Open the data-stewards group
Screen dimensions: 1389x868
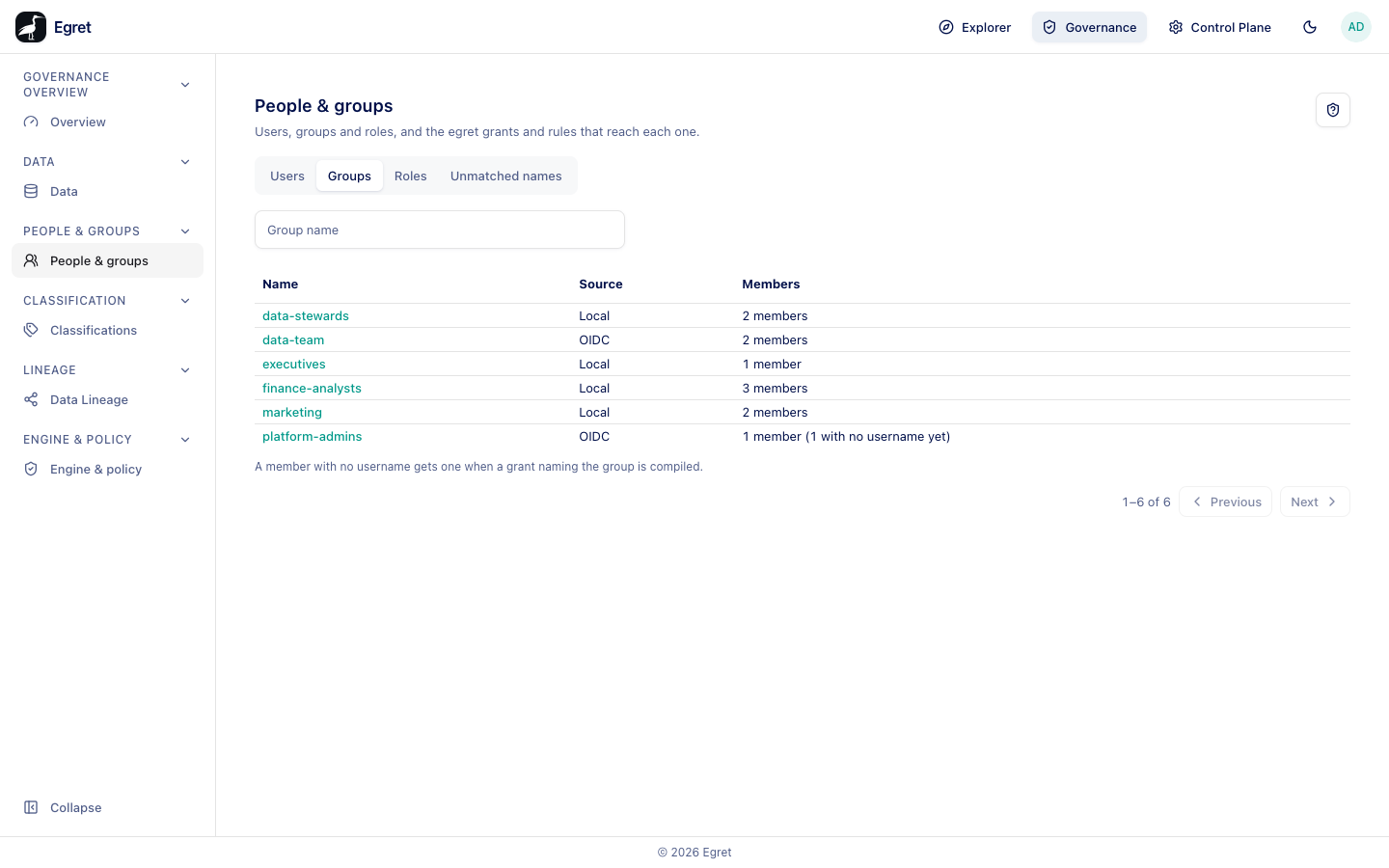(306, 315)
